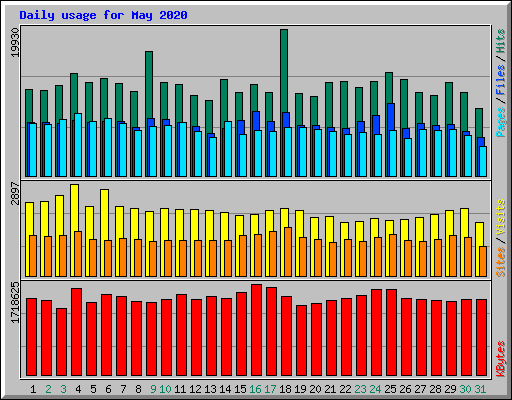
Task: Click the green day 24 label
Action: coord(375,389)
